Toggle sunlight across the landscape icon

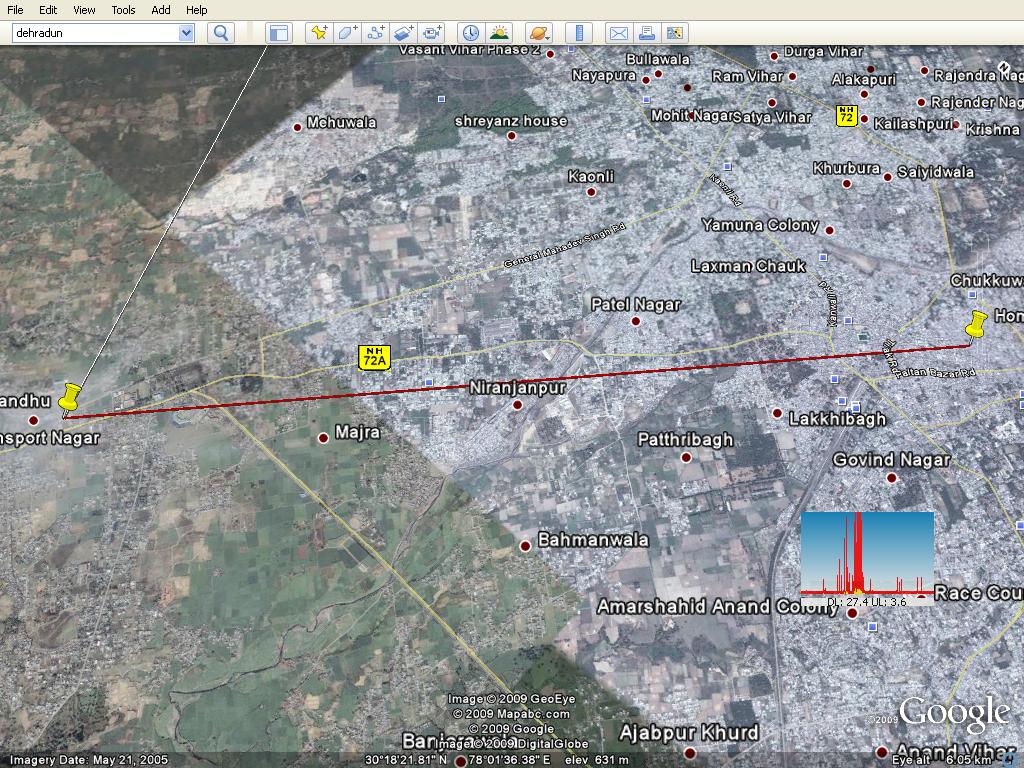(x=500, y=33)
